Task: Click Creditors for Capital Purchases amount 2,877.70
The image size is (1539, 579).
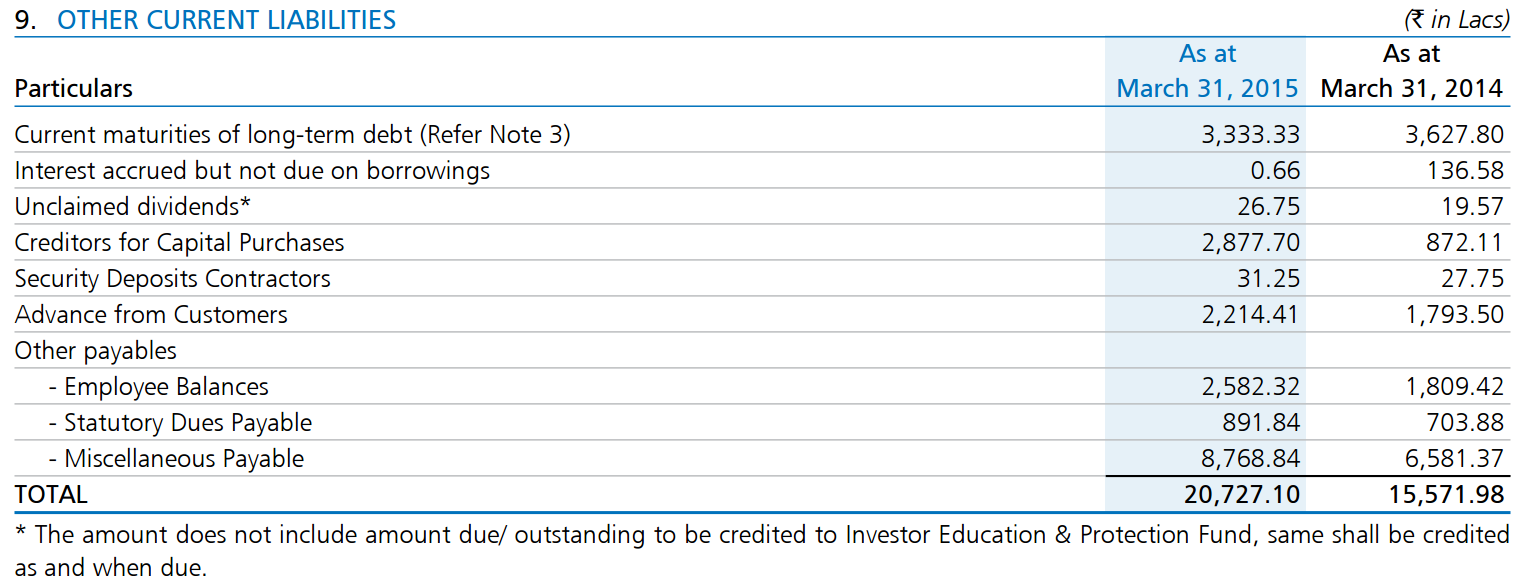Action: (1250, 243)
